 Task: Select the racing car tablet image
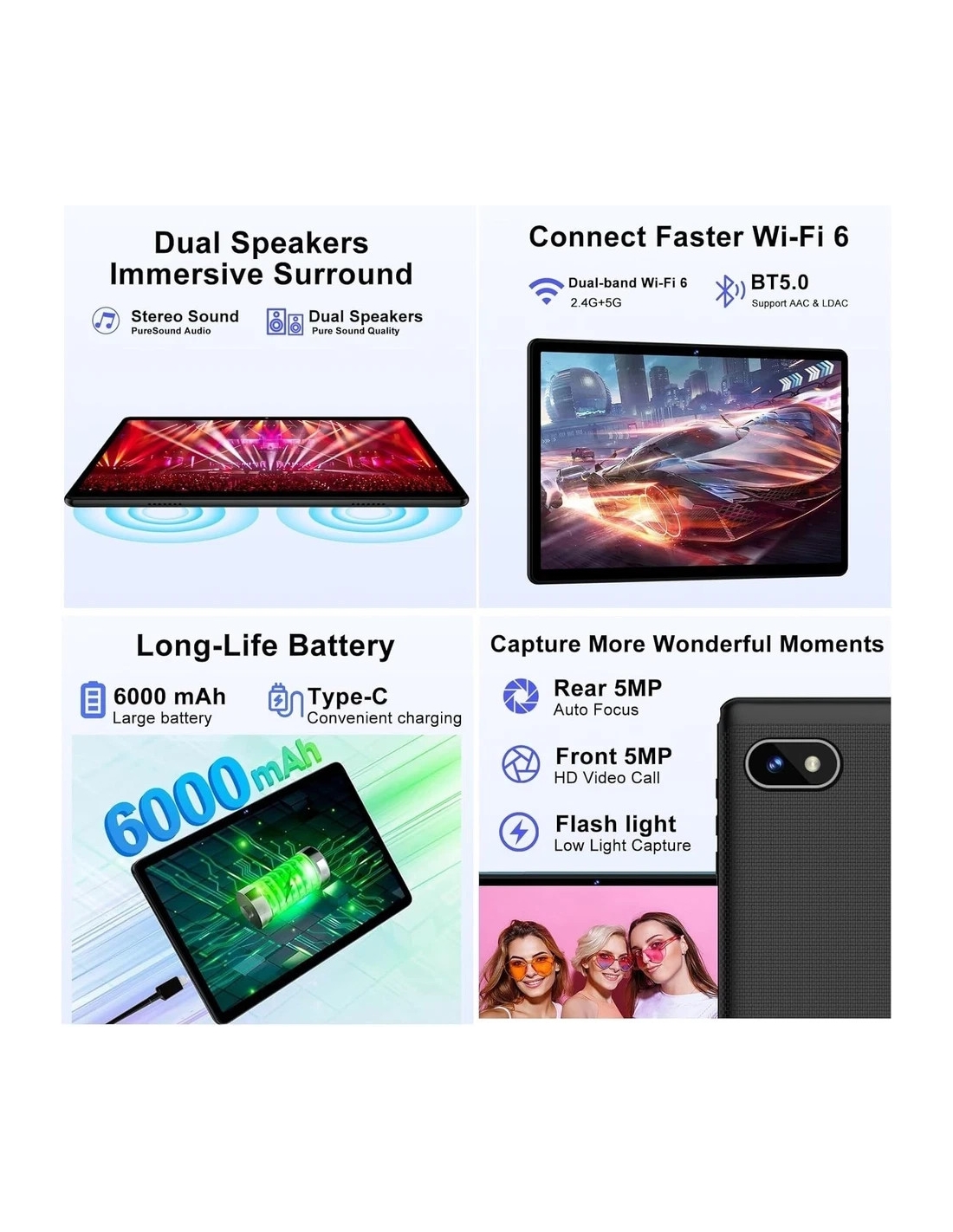(688, 461)
